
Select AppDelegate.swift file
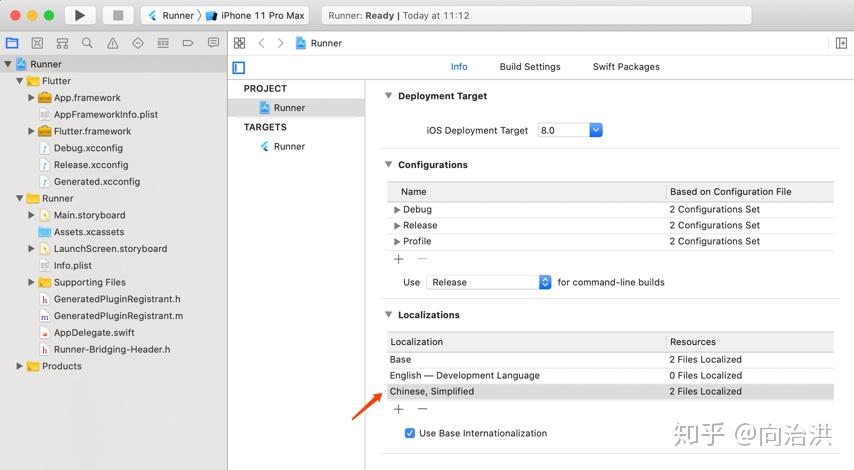[x=94, y=333]
